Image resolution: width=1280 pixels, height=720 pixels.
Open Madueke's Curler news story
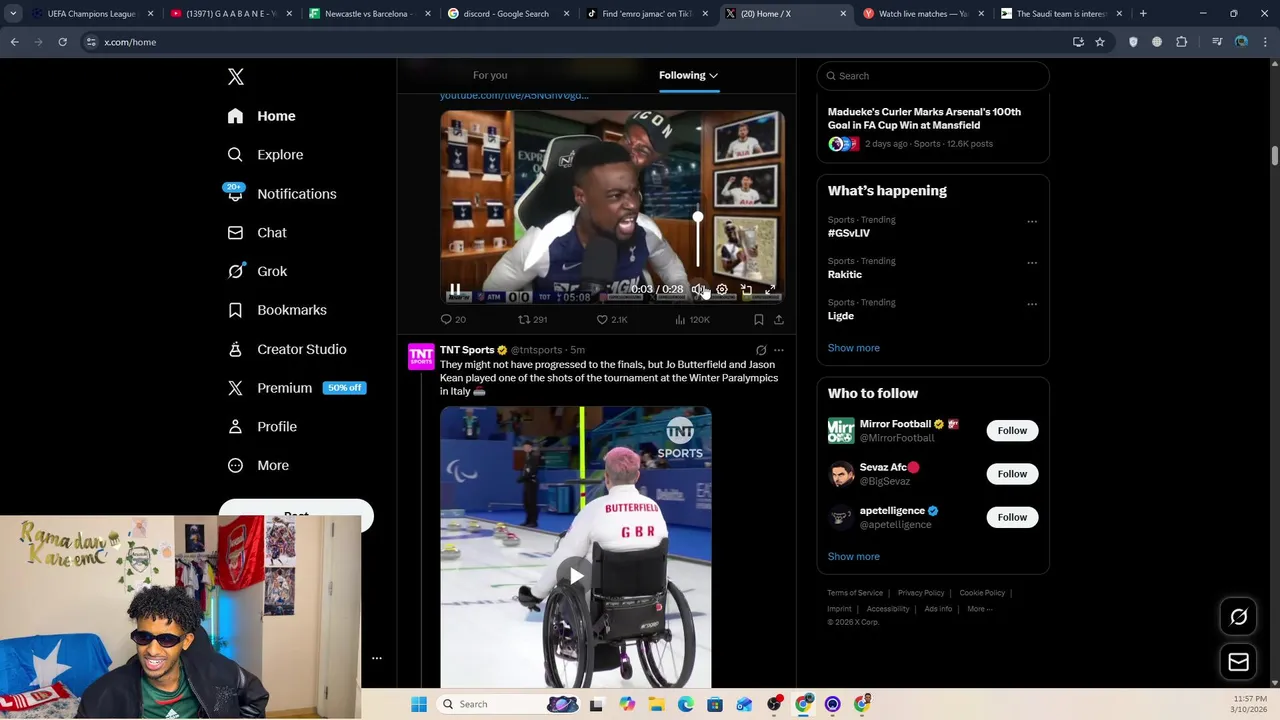pos(924,118)
